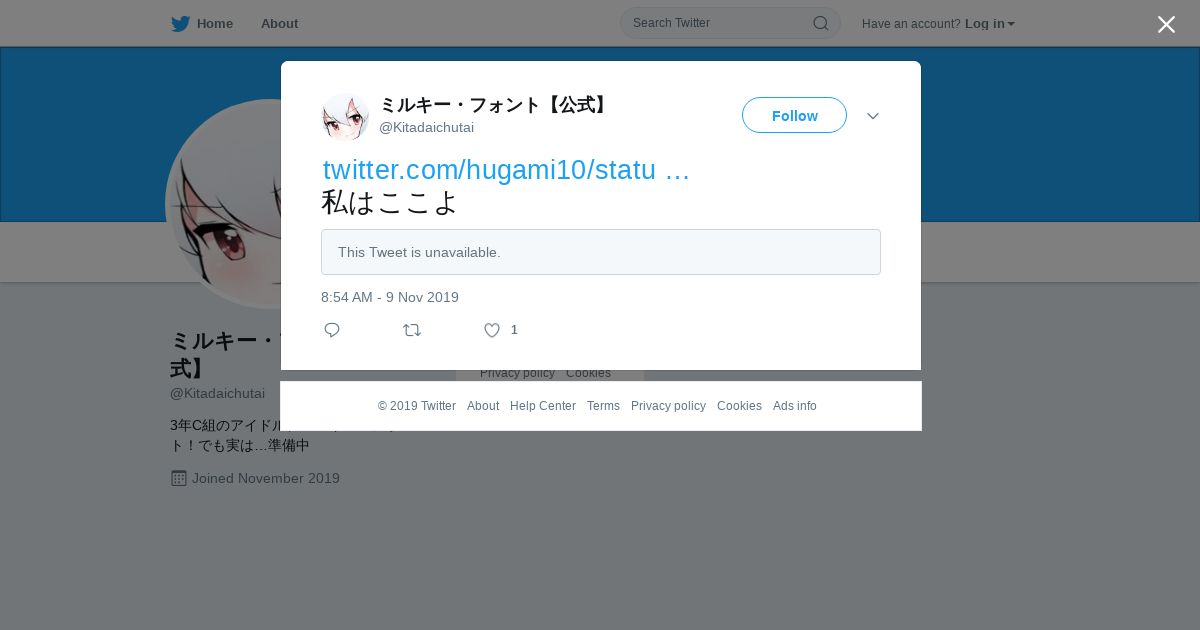Screen dimensions: 1200x630
Task: Click the Have an account? text
Action: 911,24
